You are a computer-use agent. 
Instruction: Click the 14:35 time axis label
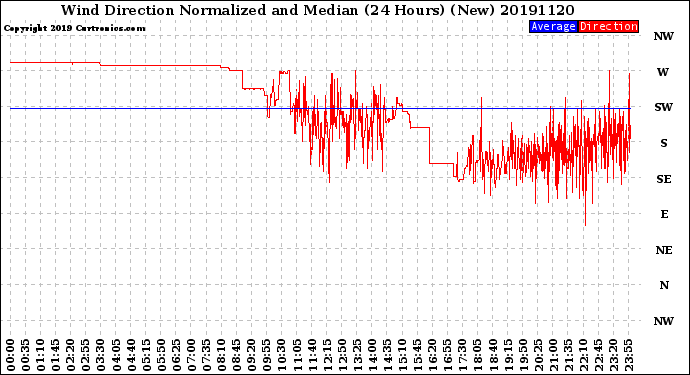pos(387,355)
